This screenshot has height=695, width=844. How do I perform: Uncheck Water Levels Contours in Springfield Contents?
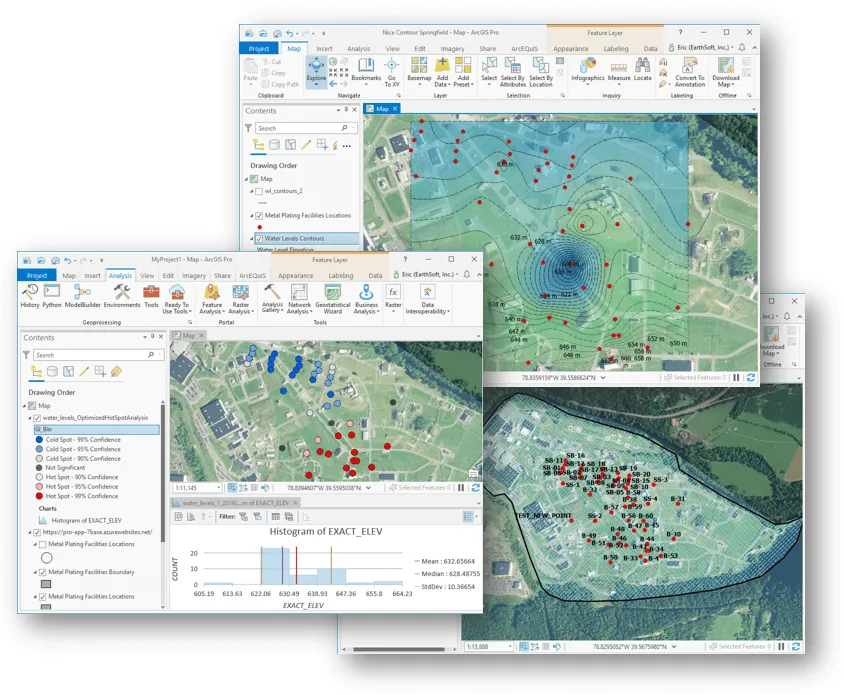click(x=259, y=238)
